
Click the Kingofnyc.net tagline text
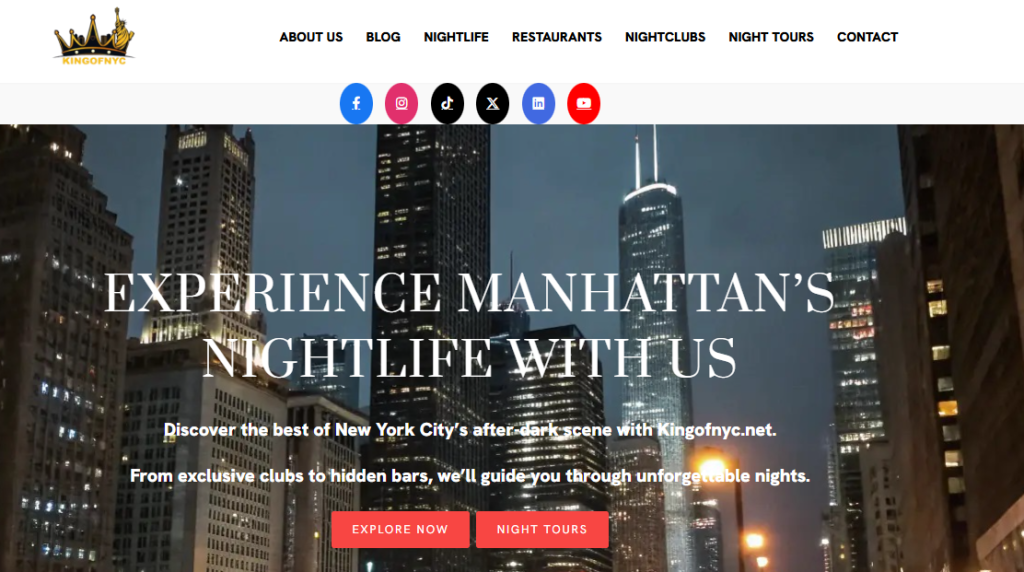tap(470, 430)
